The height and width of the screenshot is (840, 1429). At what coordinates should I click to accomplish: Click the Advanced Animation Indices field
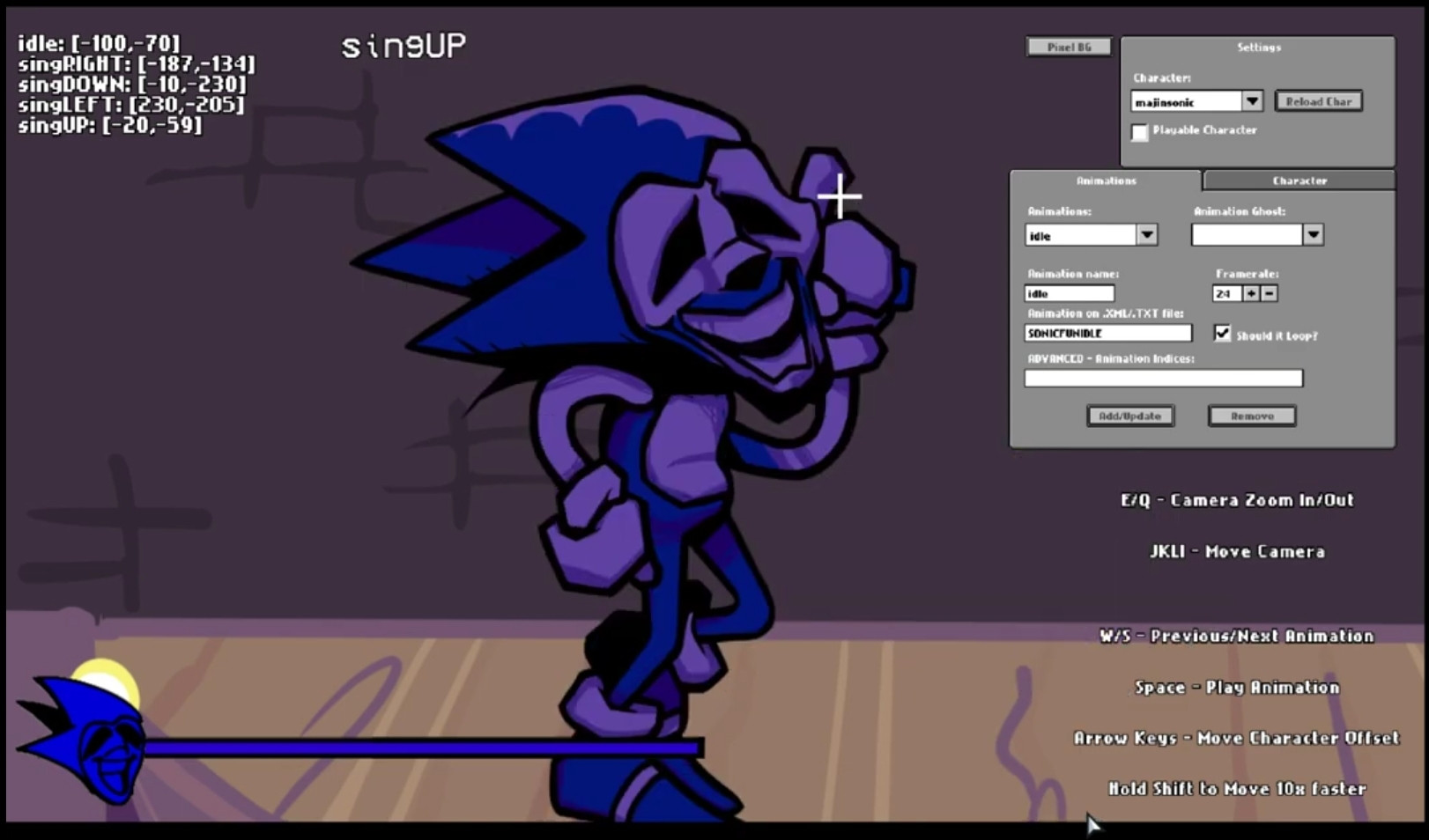point(1163,377)
